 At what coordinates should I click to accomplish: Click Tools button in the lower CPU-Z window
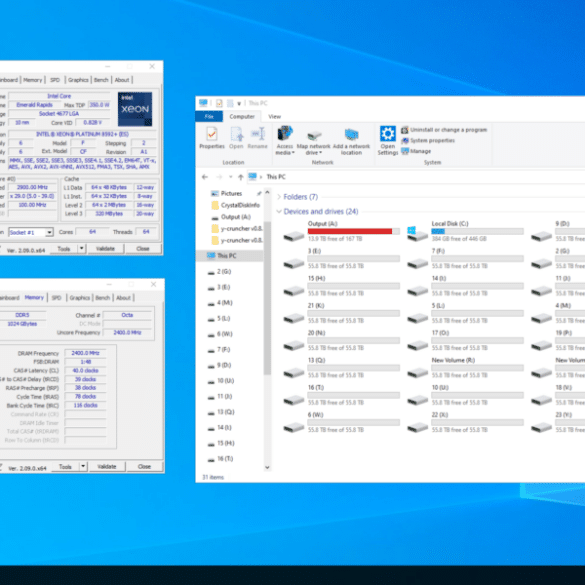coord(65,466)
